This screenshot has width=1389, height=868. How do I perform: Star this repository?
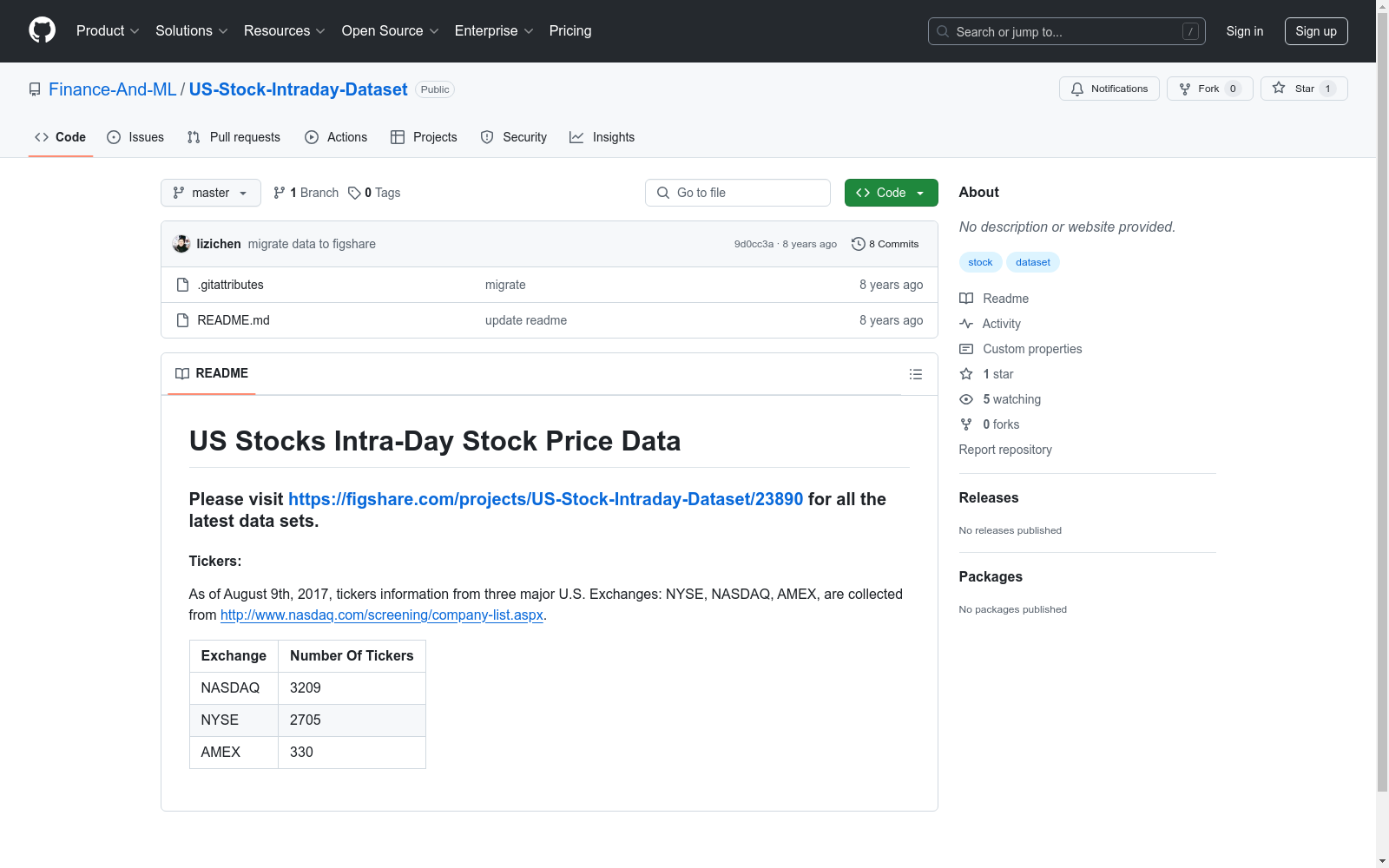pos(1304,89)
